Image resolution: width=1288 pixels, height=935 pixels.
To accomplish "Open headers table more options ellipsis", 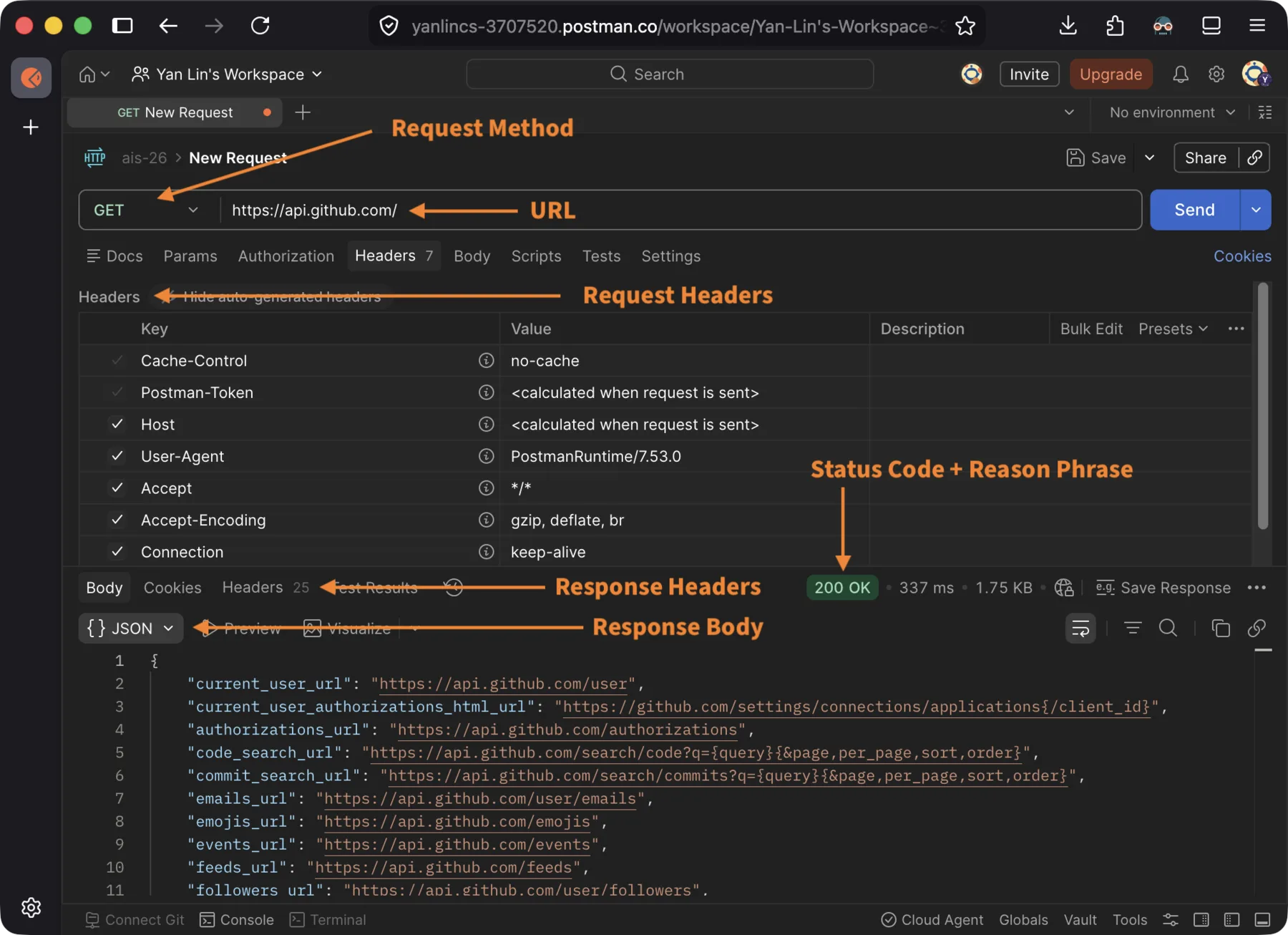I will (1236, 329).
